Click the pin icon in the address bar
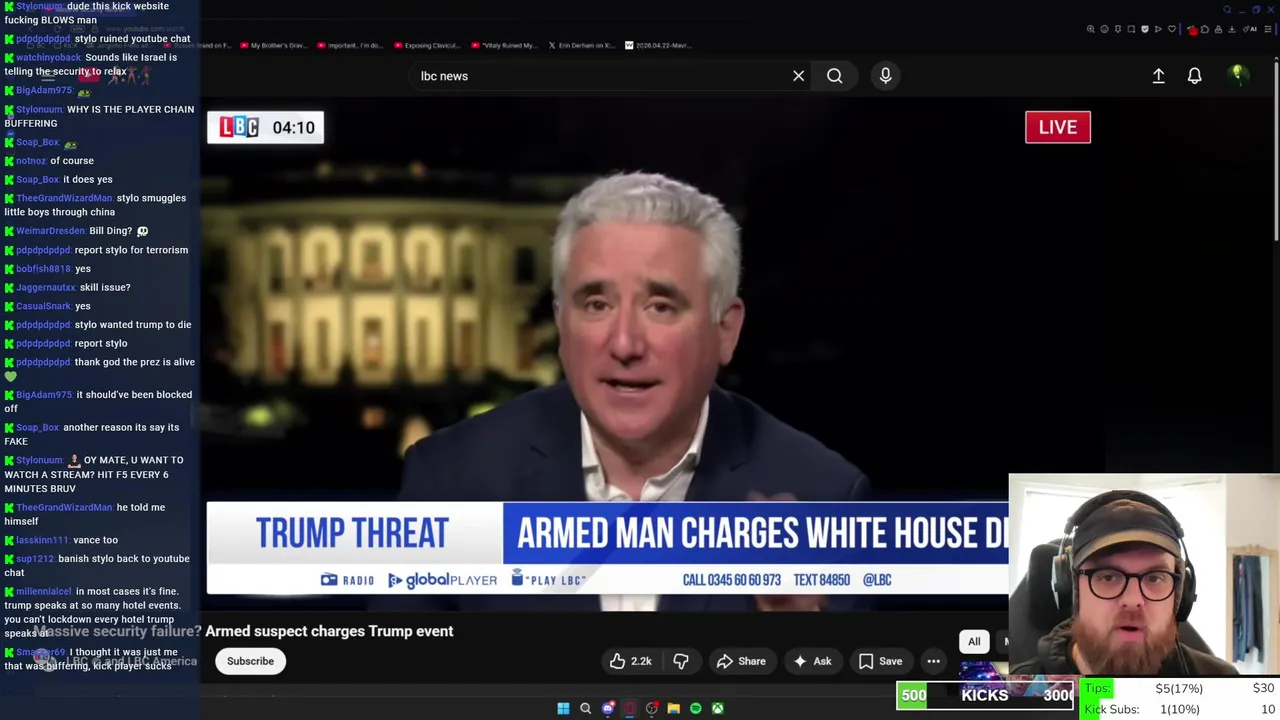Viewport: 1280px width, 720px height. coord(1118,29)
